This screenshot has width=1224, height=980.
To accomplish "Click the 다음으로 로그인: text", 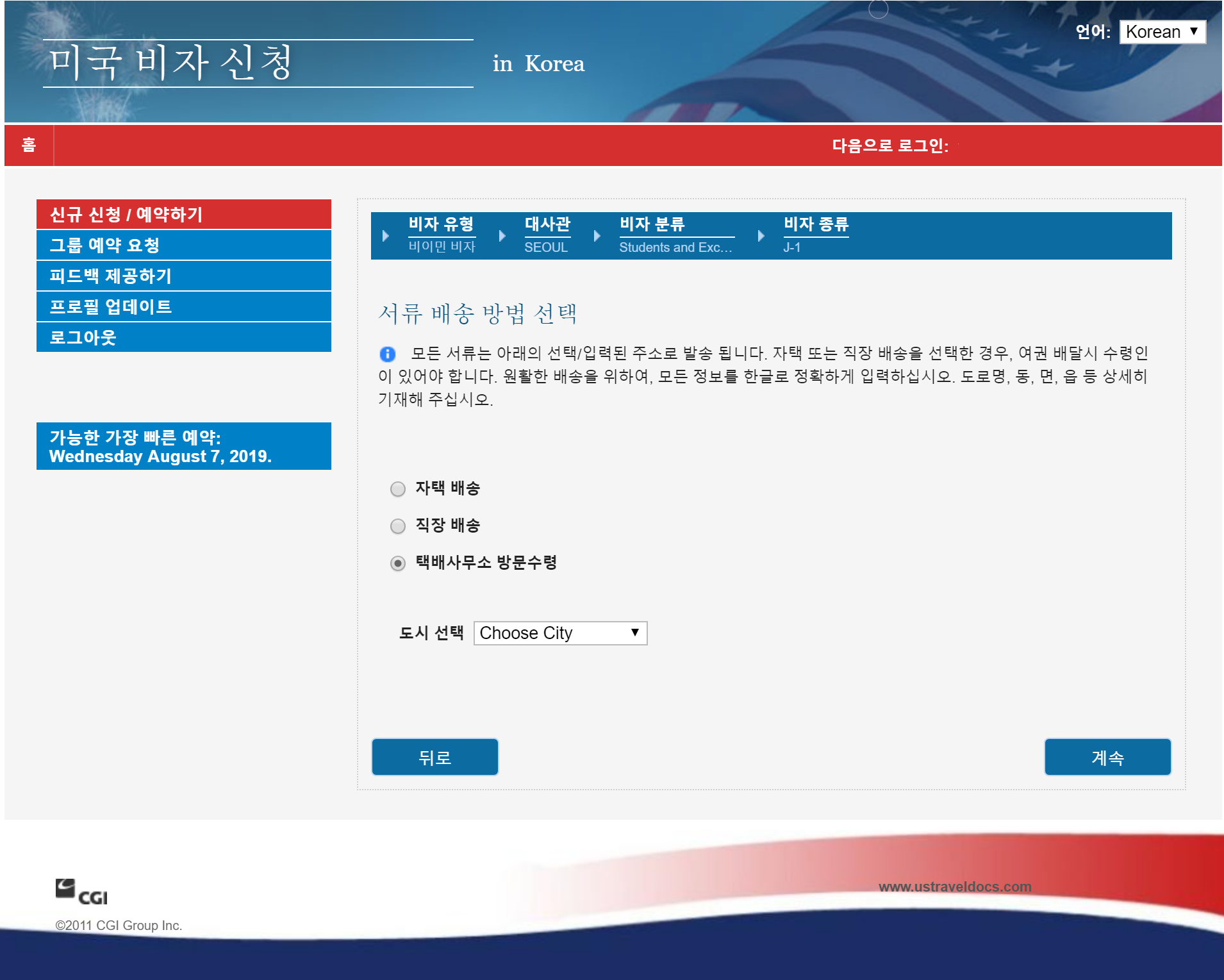I will click(x=890, y=145).
